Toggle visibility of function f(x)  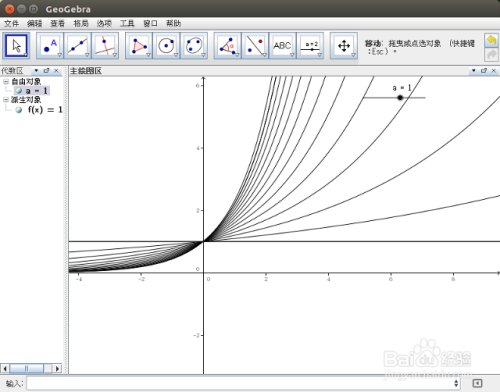pyautogui.click(x=19, y=110)
